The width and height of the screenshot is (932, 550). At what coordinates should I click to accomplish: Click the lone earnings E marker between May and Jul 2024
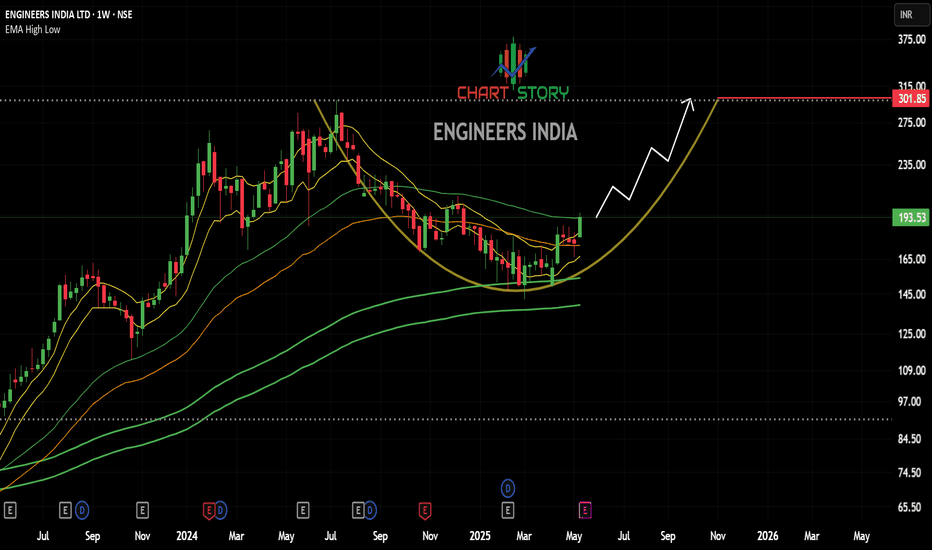click(x=303, y=510)
